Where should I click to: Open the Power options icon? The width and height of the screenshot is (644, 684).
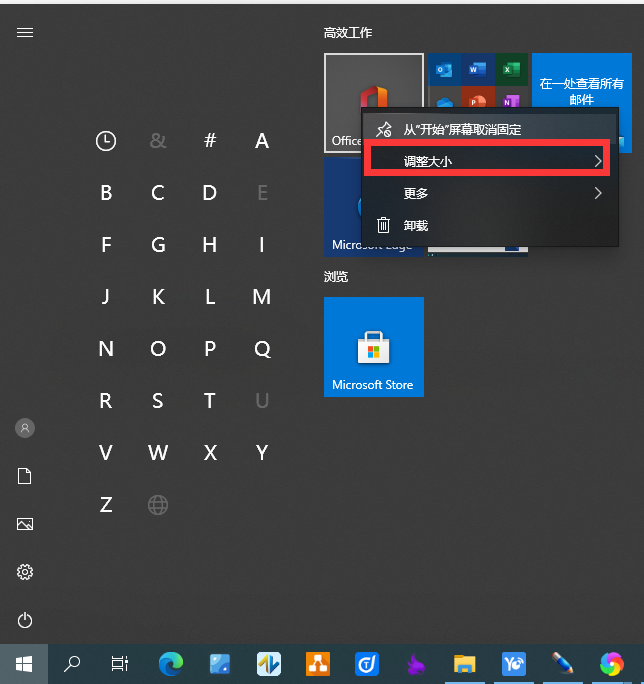[x=25, y=620]
